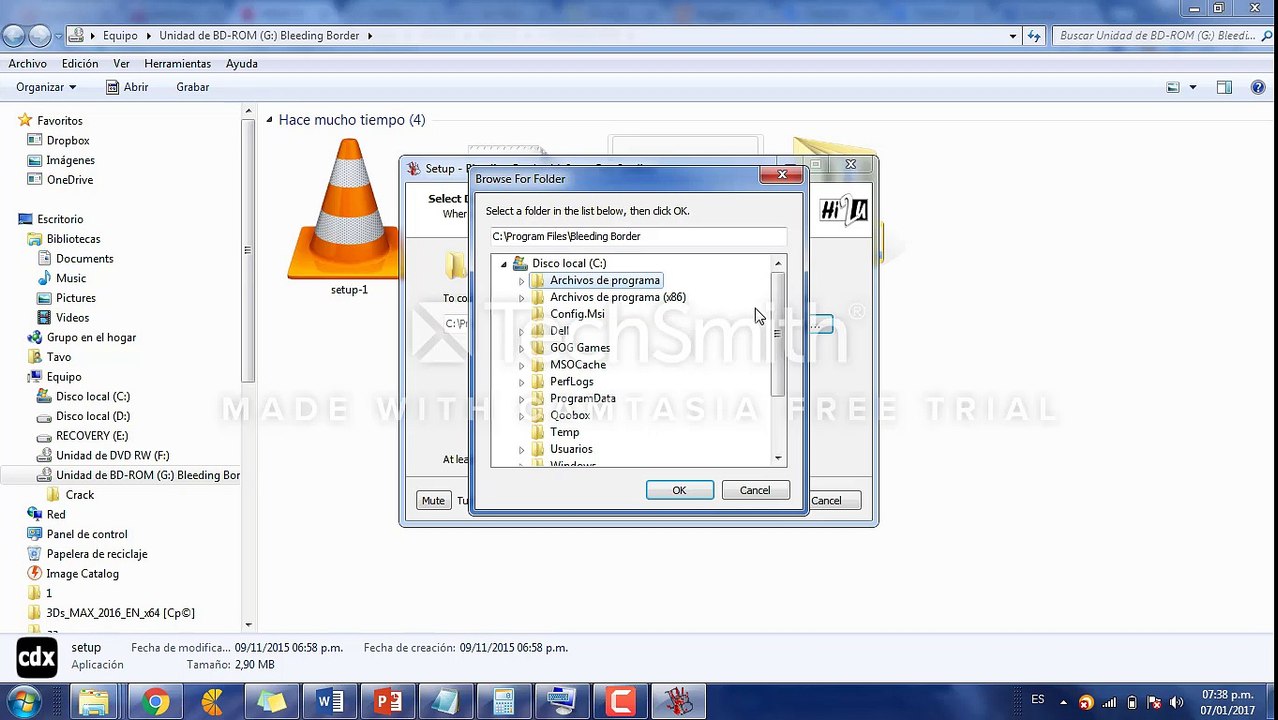Expand Archivos de programa folder
This screenshot has width=1278, height=720.
(x=521, y=281)
